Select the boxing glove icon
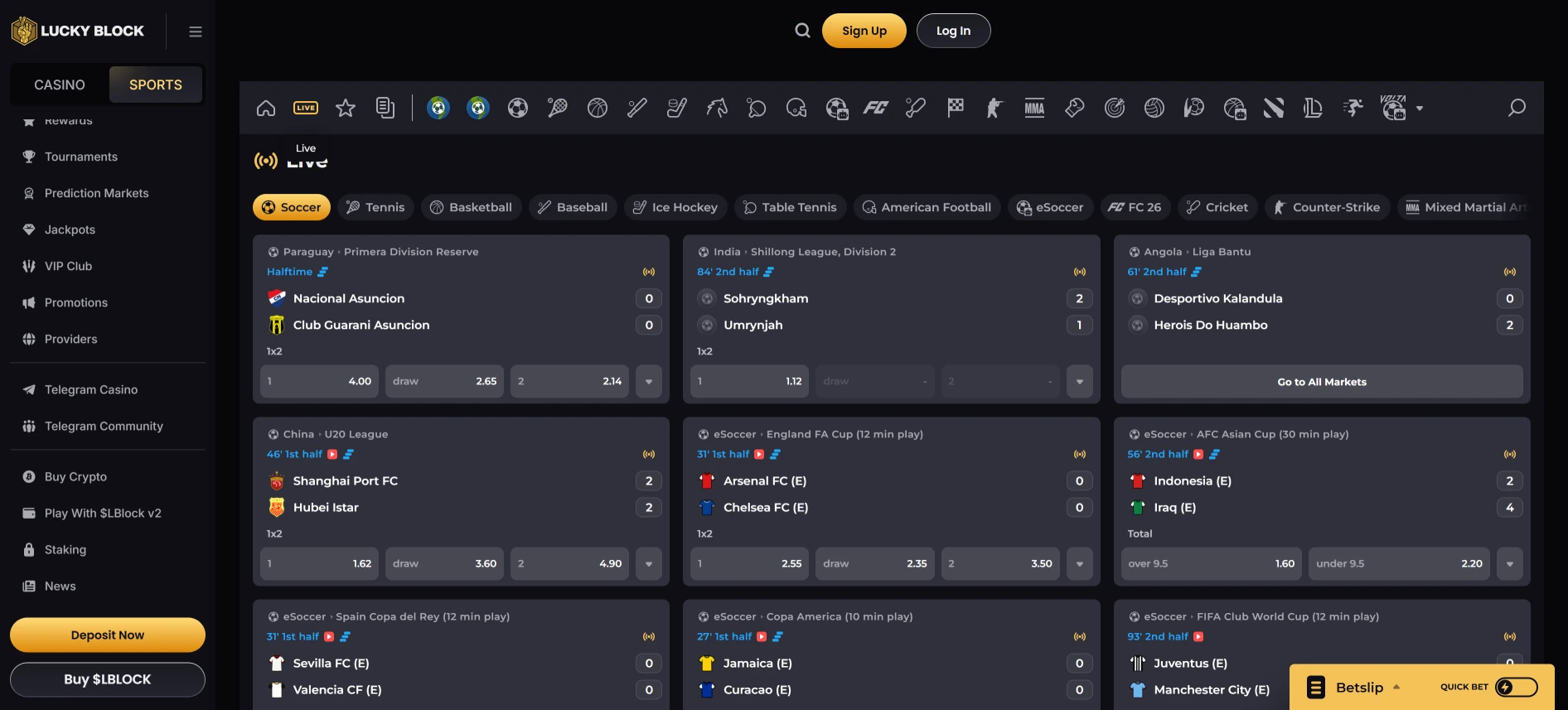Viewport: 1568px width, 710px height. point(1075,108)
